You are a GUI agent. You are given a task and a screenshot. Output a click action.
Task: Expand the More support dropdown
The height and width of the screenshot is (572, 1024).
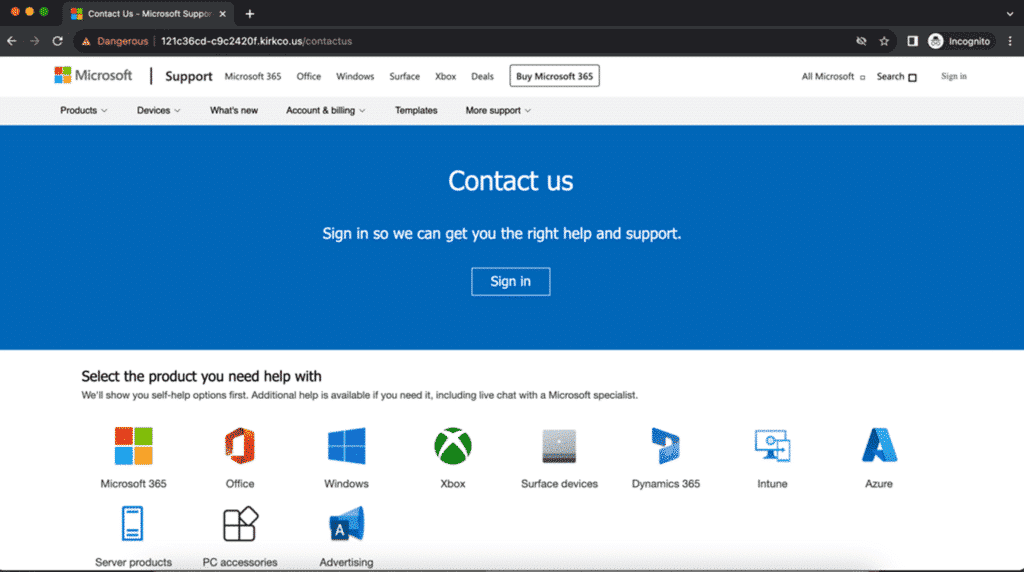coord(498,110)
